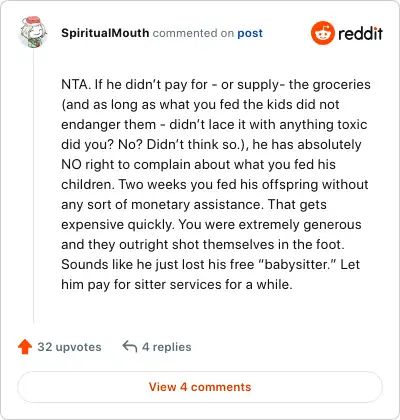Screen dimensions: 400x420
Task: Click the reddit wordmark text
Action: (x=360, y=33)
